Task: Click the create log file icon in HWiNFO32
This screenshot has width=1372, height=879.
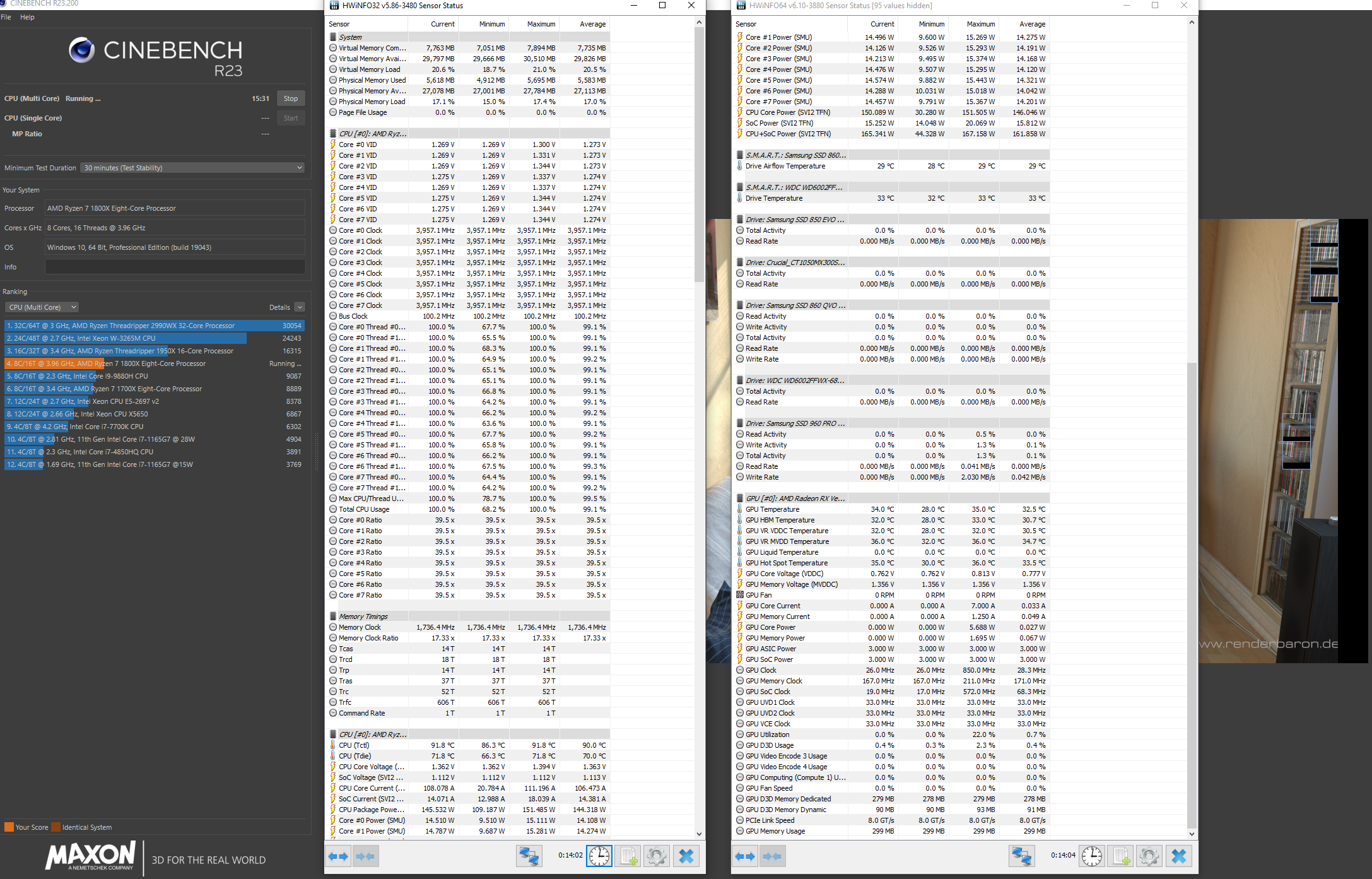Action: pyautogui.click(x=627, y=856)
